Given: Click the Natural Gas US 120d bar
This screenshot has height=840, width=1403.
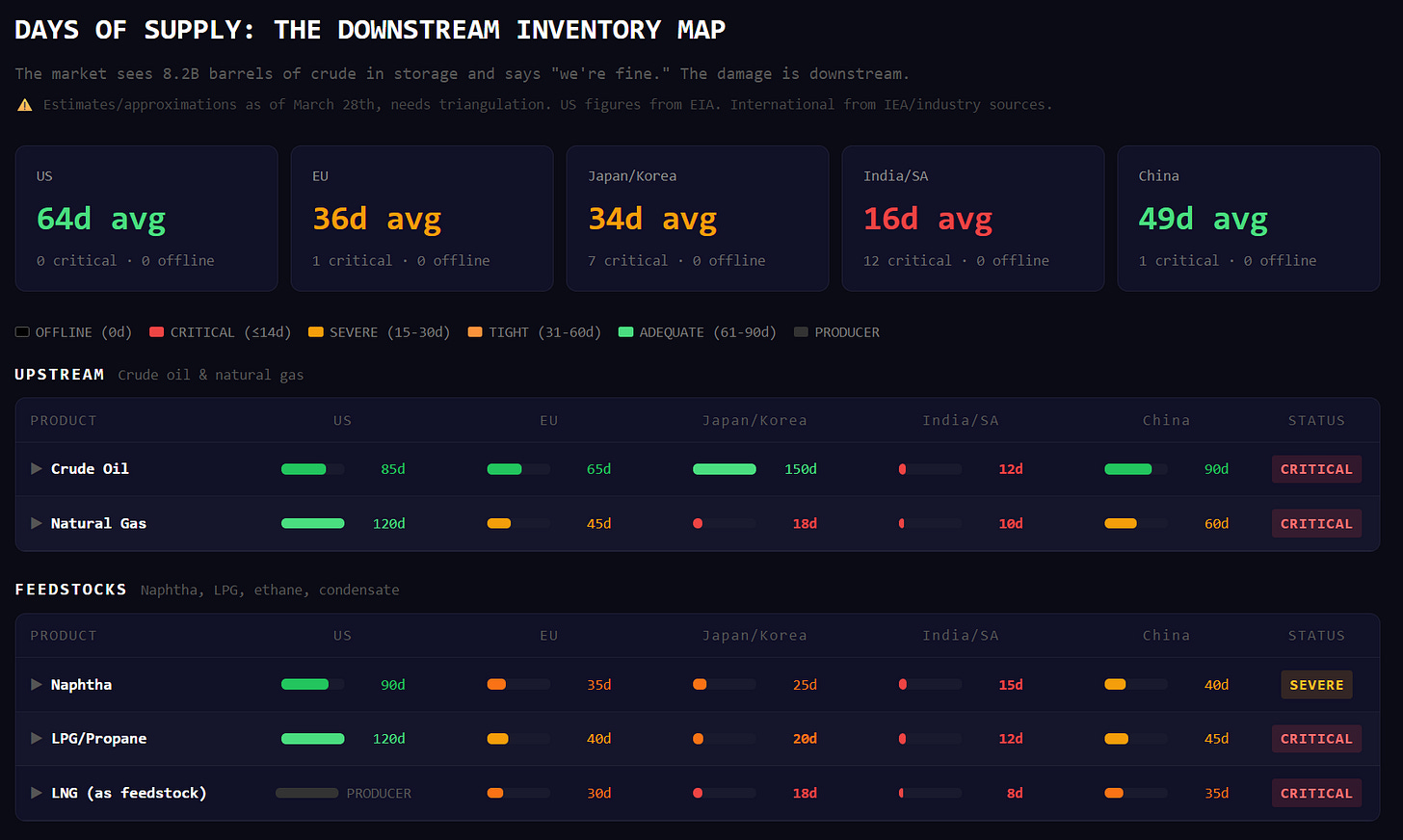Looking at the screenshot, I should [x=312, y=523].
